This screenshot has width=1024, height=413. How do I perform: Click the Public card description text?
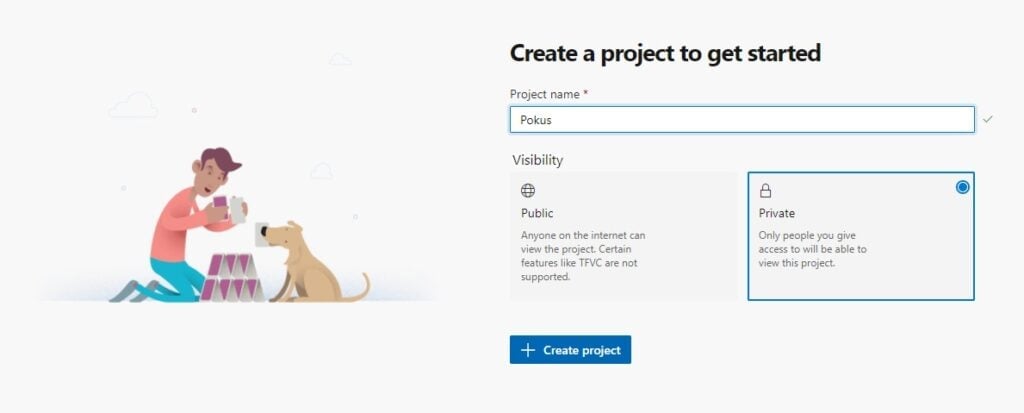(x=583, y=256)
